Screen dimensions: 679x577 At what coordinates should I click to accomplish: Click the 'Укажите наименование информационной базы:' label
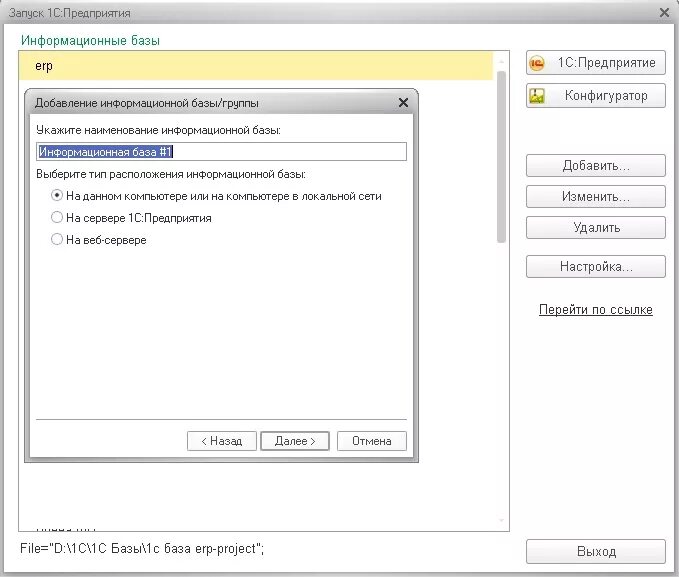coord(158,130)
